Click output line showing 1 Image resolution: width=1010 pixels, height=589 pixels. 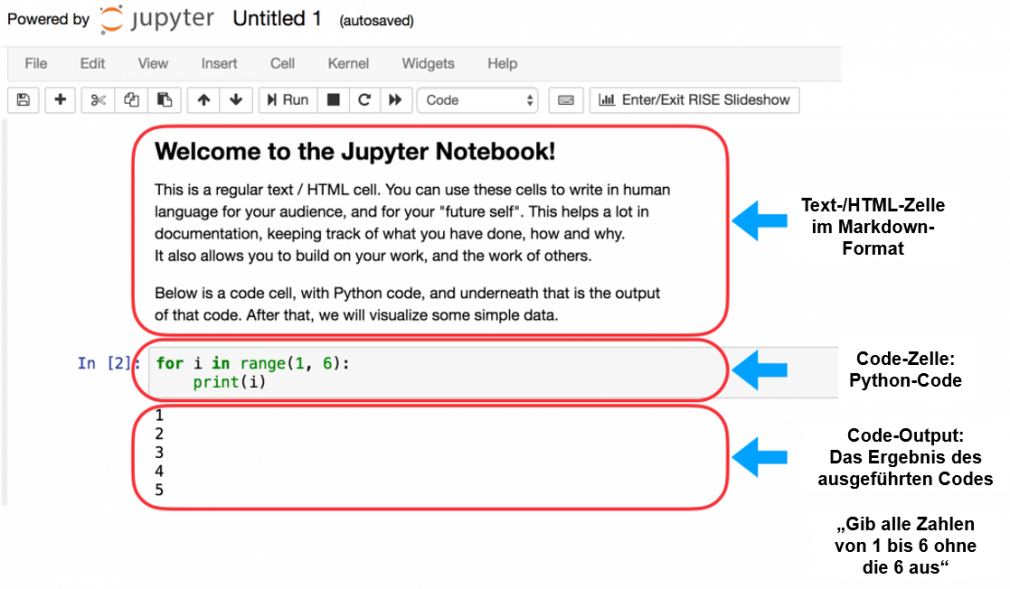(159, 415)
